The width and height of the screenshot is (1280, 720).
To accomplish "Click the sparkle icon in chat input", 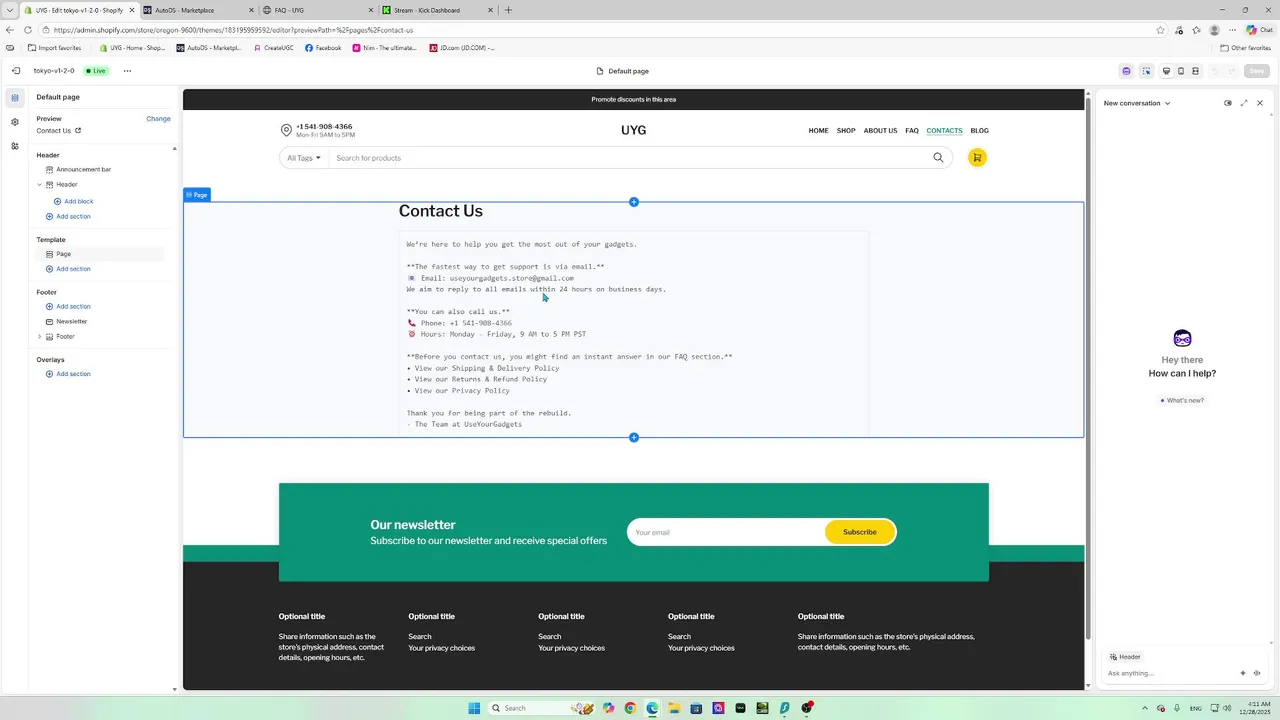I will point(1243,673).
